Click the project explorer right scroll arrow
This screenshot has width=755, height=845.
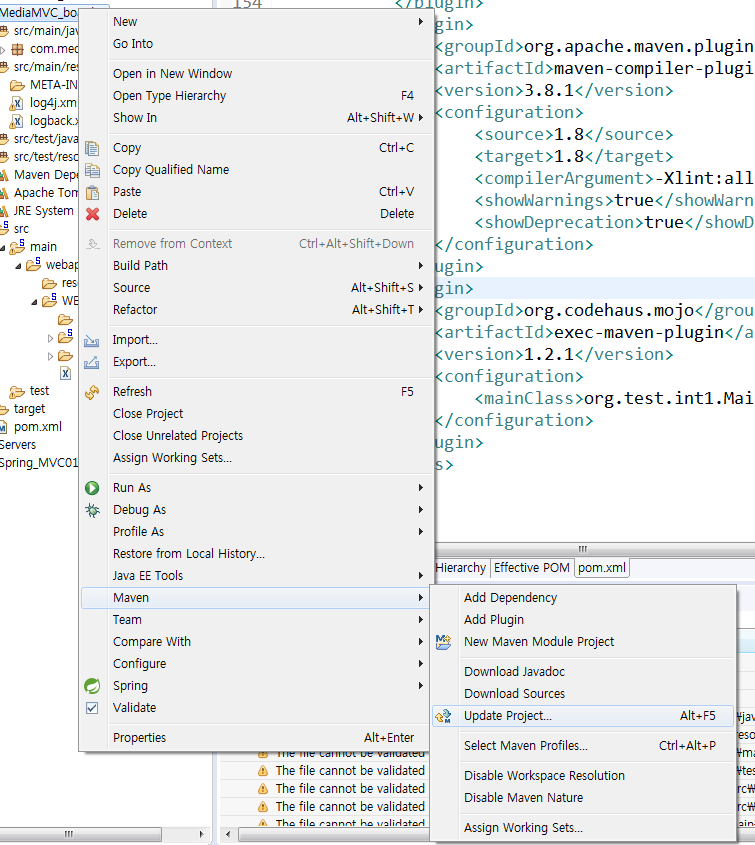pyautogui.click(x=201, y=834)
